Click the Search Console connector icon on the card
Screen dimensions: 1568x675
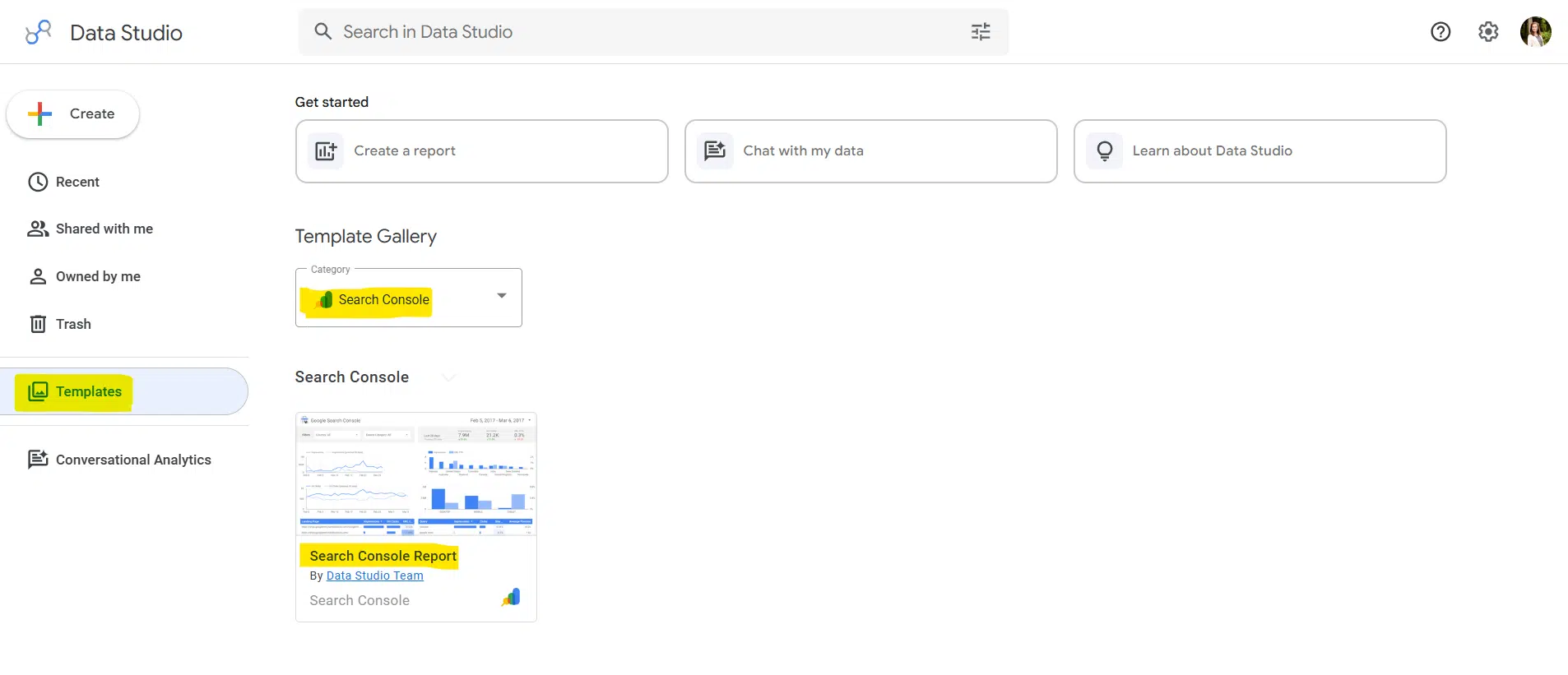511,598
